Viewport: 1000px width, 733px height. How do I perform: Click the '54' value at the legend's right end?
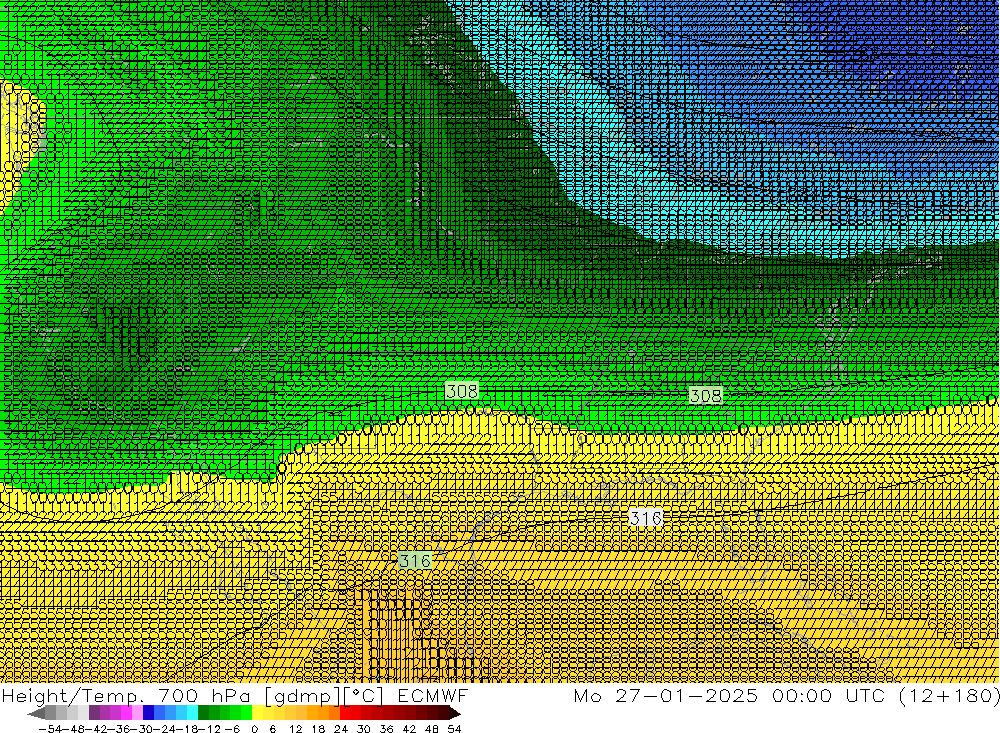pyautogui.click(x=454, y=729)
